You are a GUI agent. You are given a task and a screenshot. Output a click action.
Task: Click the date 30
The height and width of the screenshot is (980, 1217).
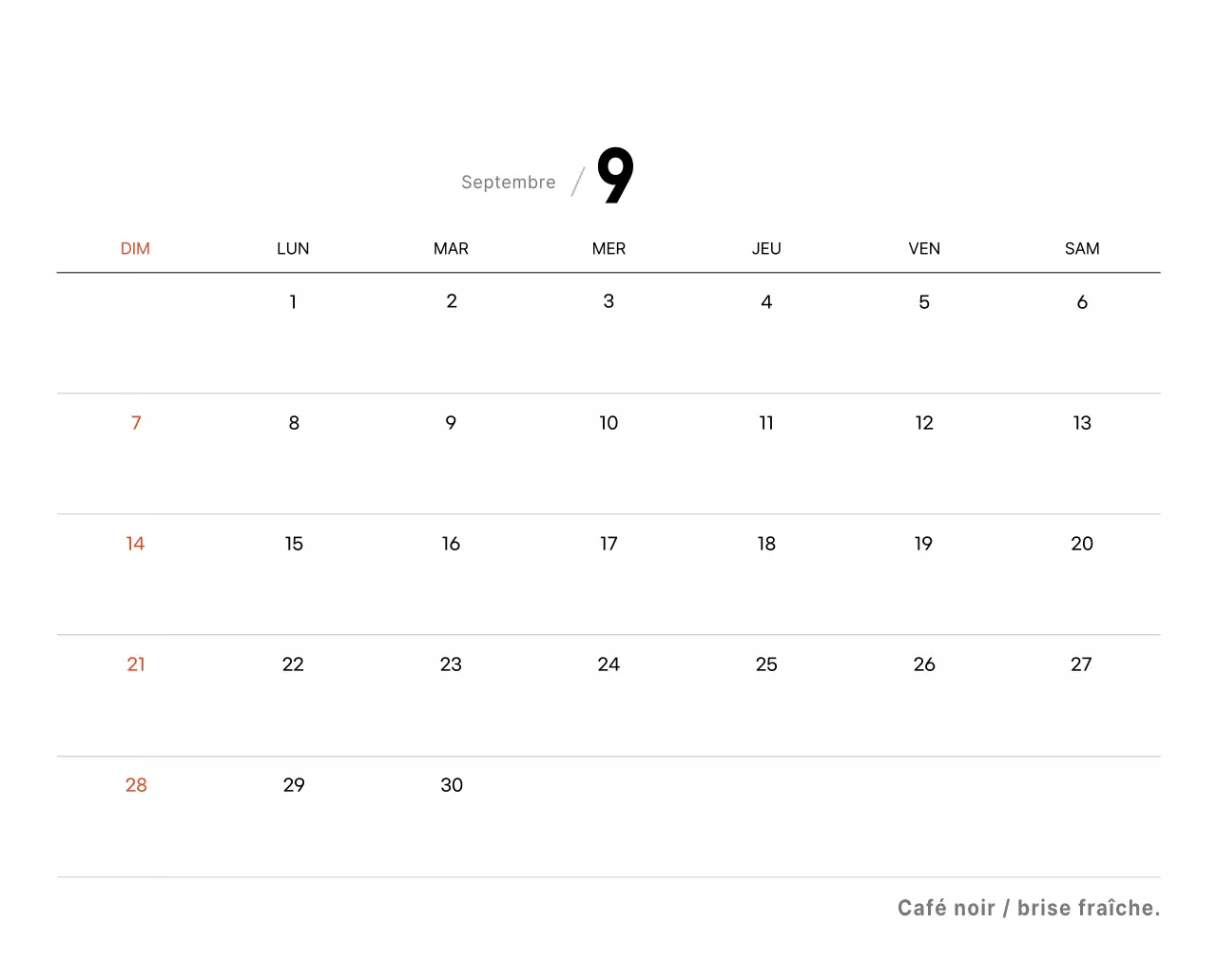451,785
